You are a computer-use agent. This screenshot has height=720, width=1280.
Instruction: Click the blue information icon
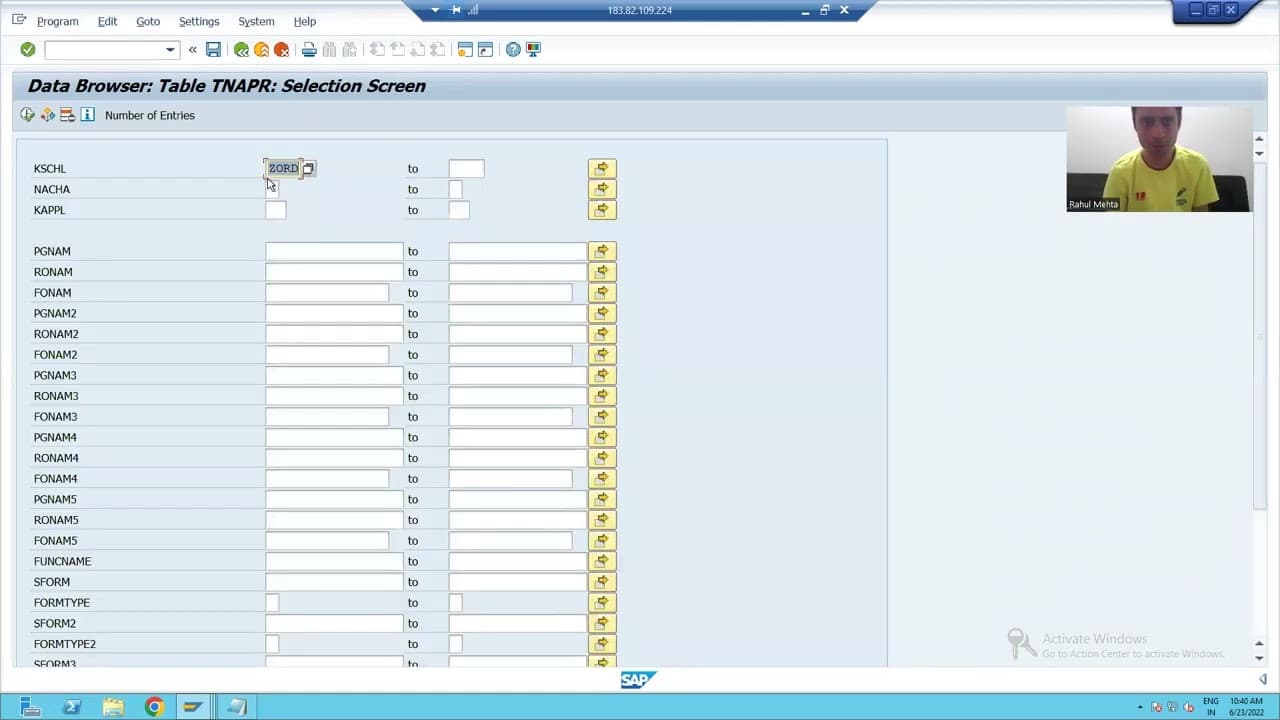pos(87,115)
